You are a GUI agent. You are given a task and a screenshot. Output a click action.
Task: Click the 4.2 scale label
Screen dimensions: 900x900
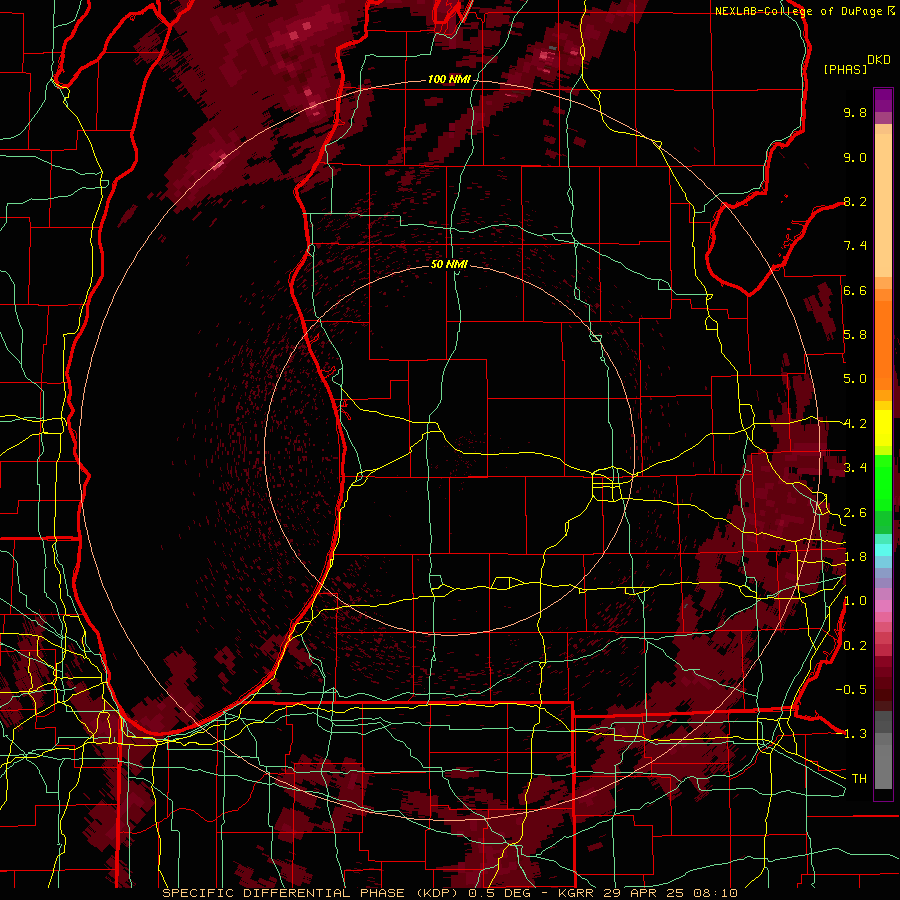tap(855, 424)
